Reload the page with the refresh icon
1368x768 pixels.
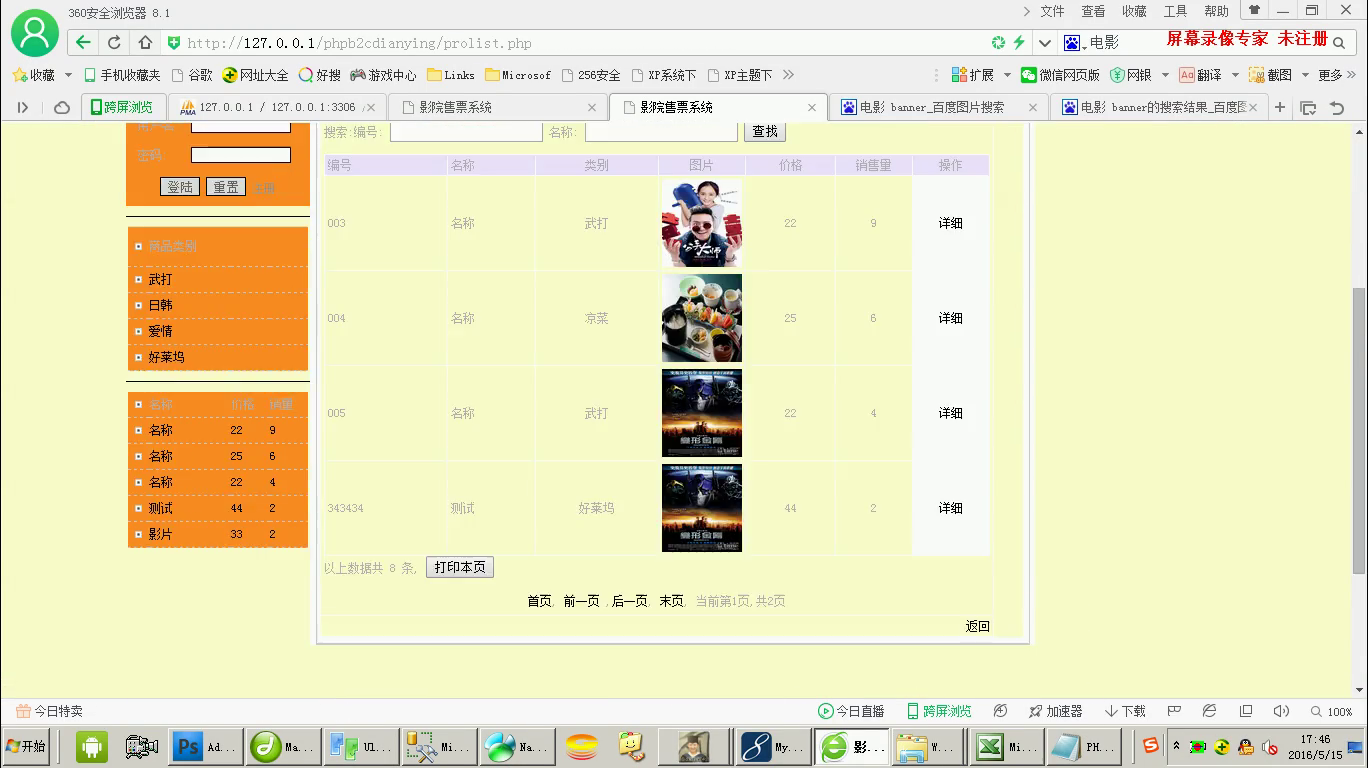(114, 43)
